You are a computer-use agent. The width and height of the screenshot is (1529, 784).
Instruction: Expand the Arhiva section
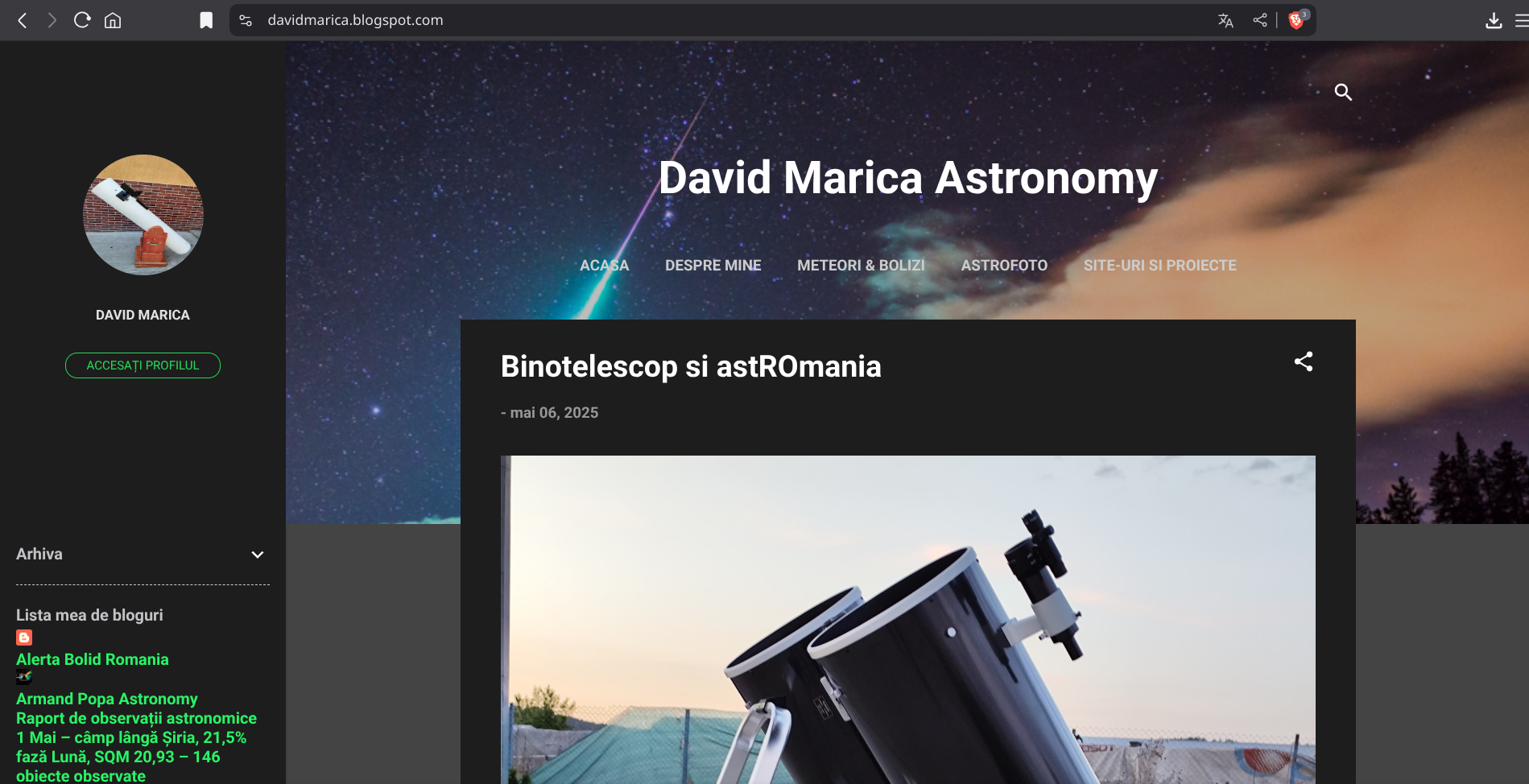tap(258, 555)
